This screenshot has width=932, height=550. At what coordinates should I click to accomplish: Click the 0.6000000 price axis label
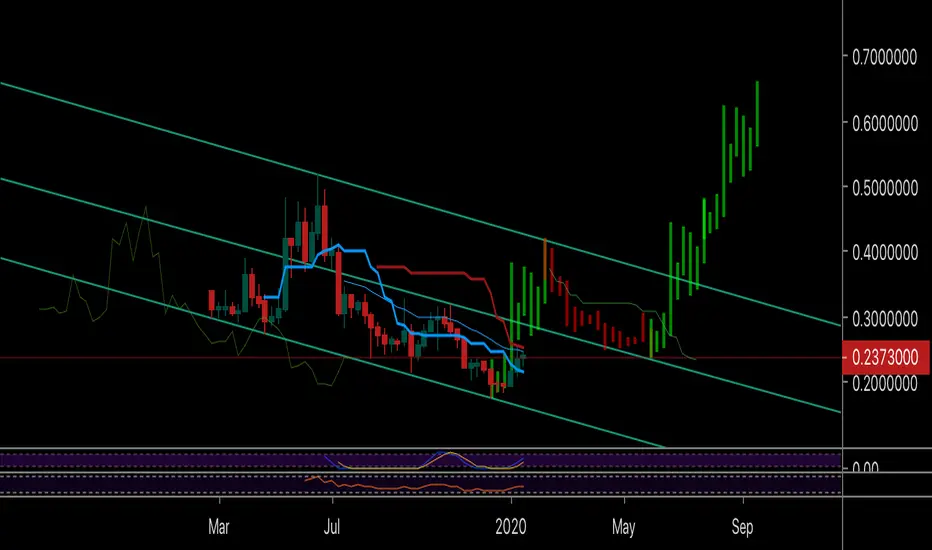(x=884, y=124)
